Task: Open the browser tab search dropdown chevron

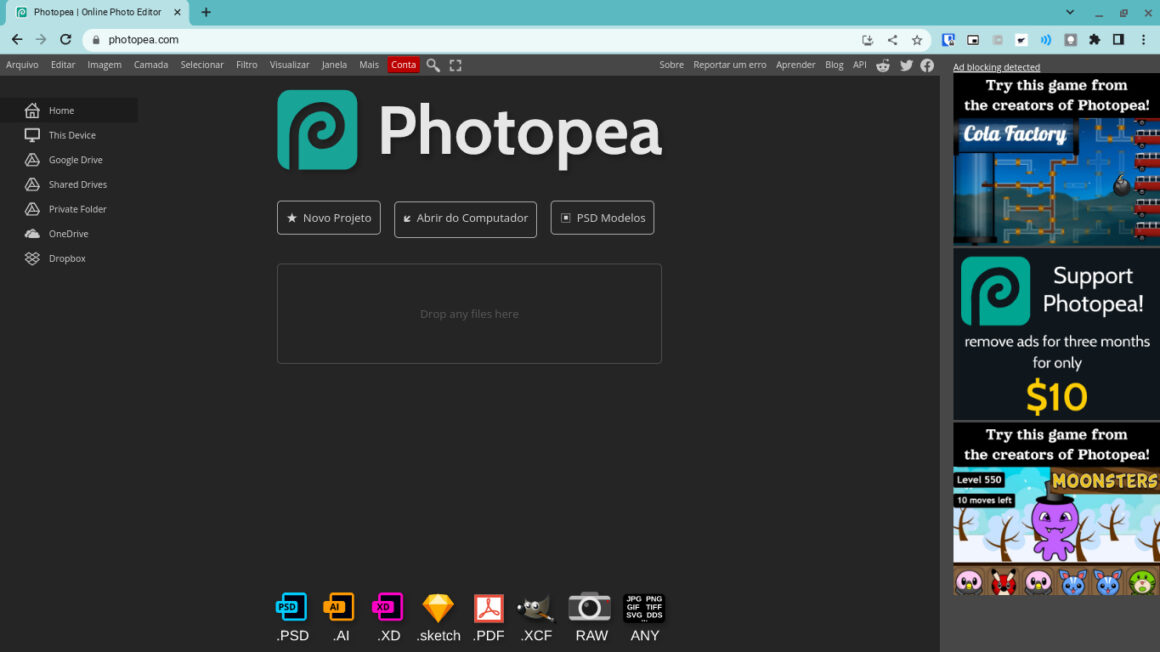Action: pos(1070,13)
